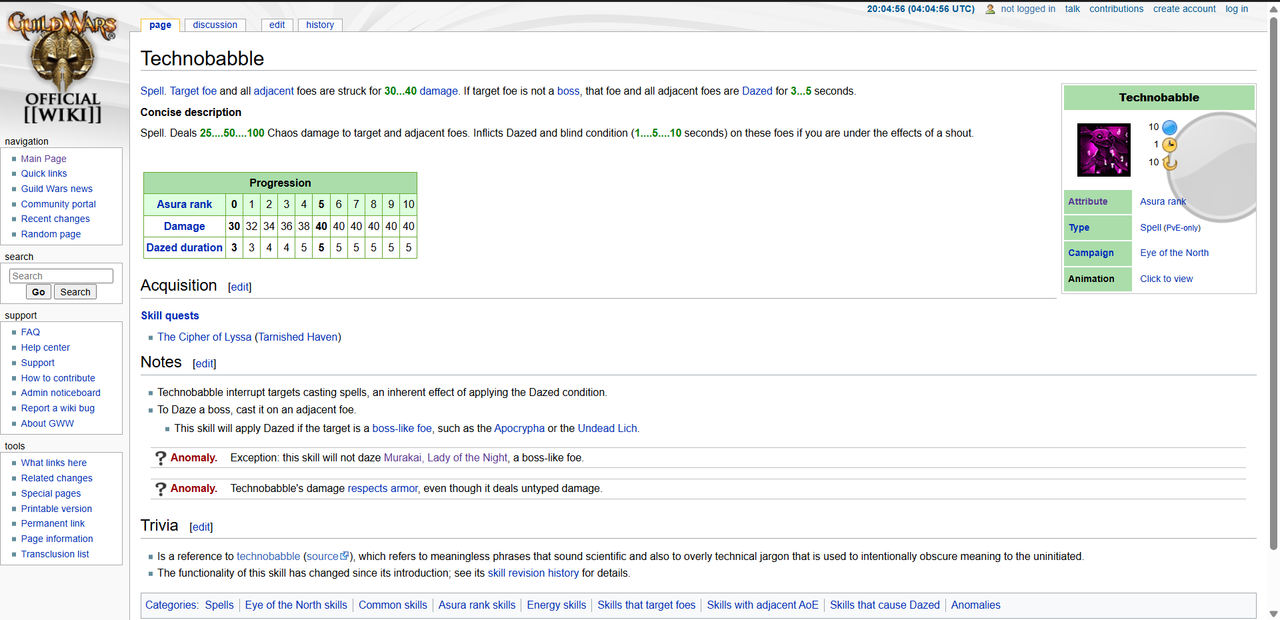Click the Damage row header link

pyautogui.click(x=184, y=226)
